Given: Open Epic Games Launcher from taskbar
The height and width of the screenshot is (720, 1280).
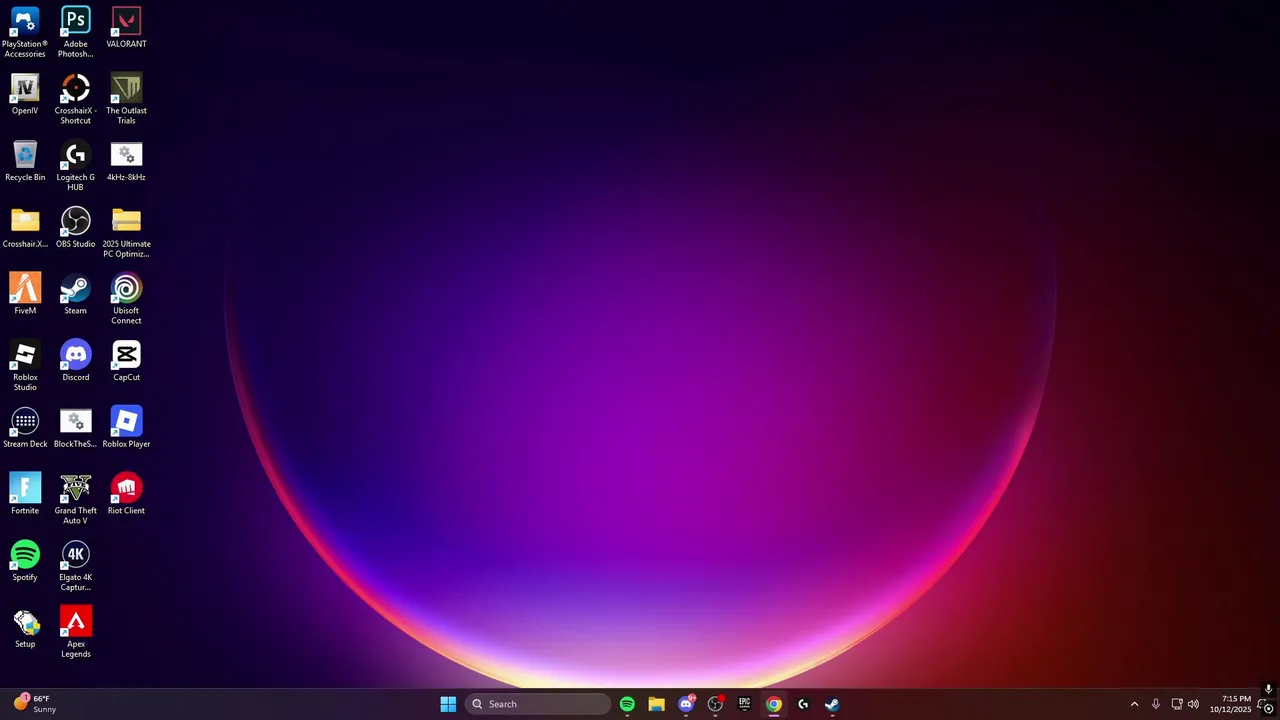Looking at the screenshot, I should [x=744, y=704].
